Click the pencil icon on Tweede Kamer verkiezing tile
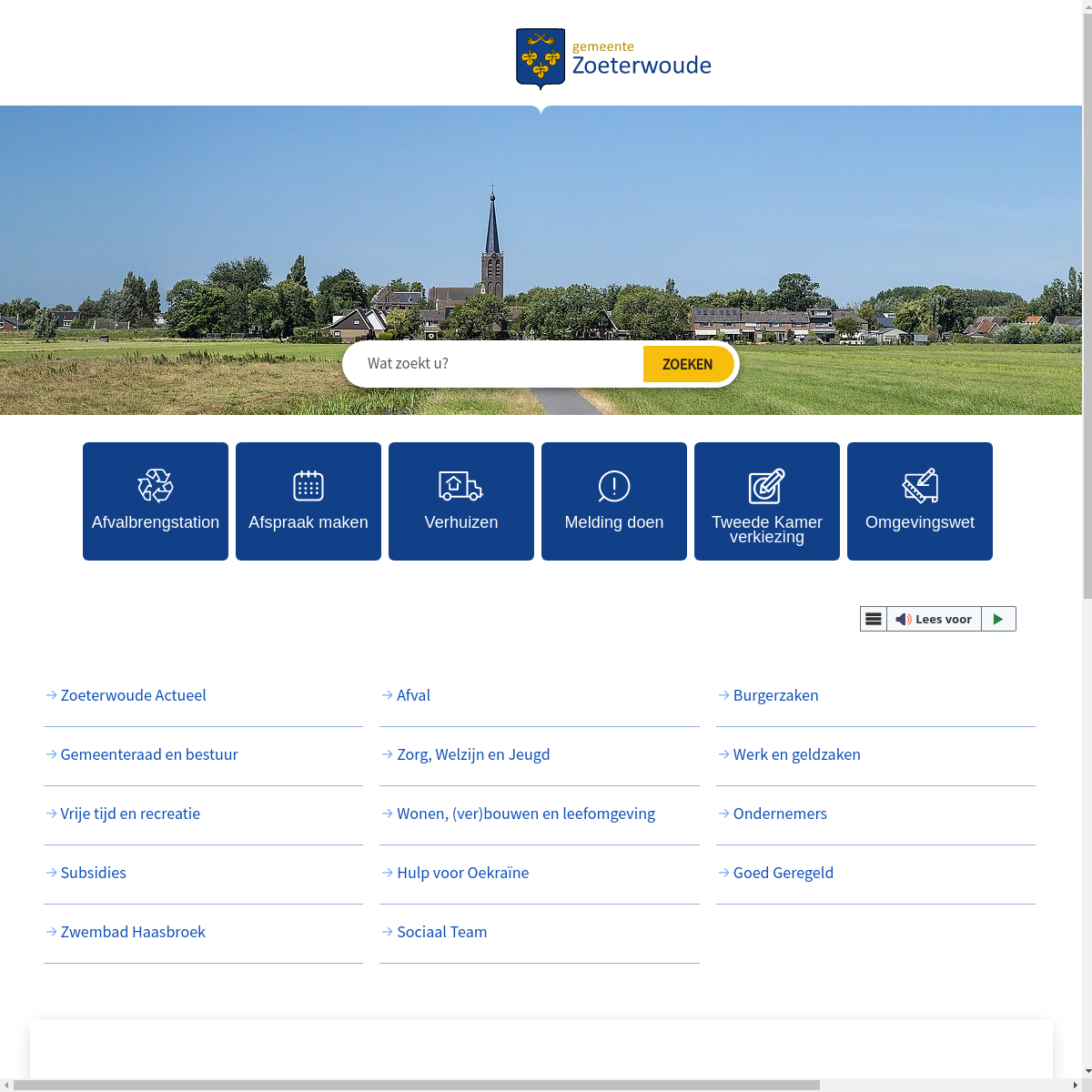The width and height of the screenshot is (1092, 1092). (x=766, y=486)
